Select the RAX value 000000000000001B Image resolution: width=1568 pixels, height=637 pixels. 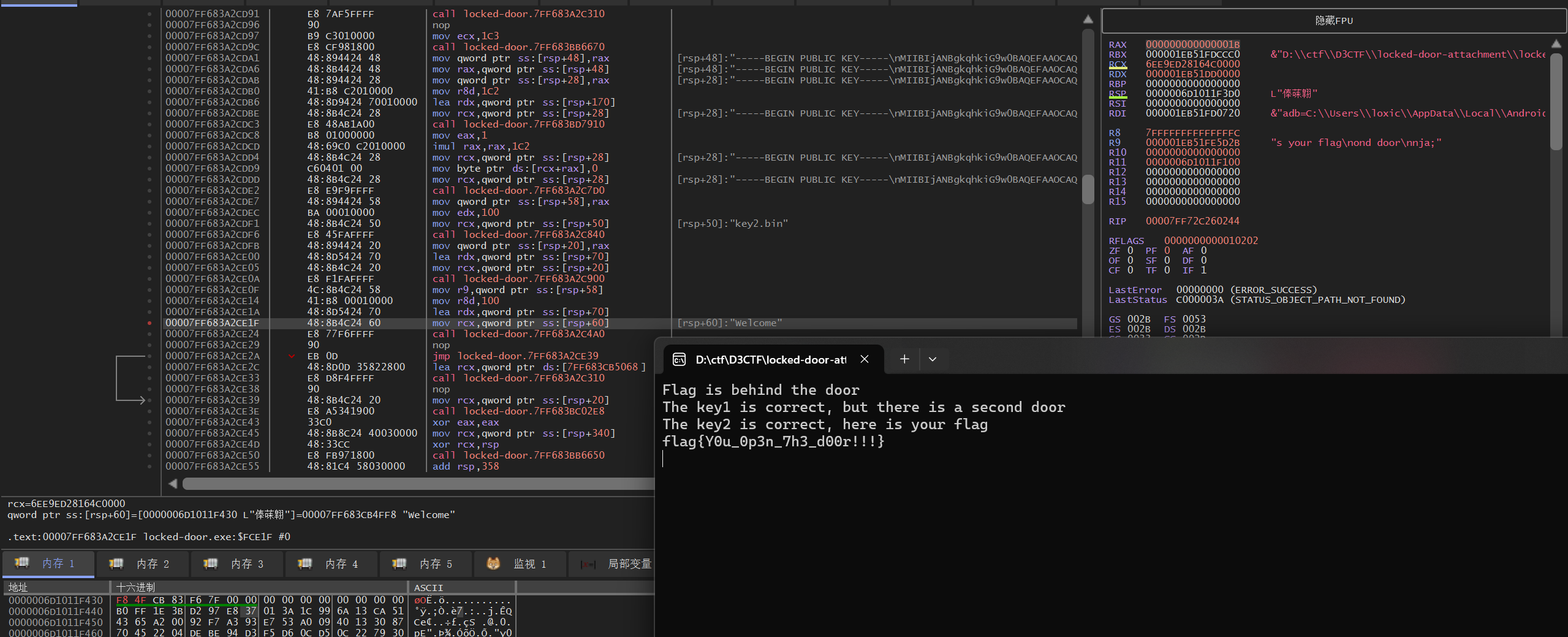tap(1192, 45)
